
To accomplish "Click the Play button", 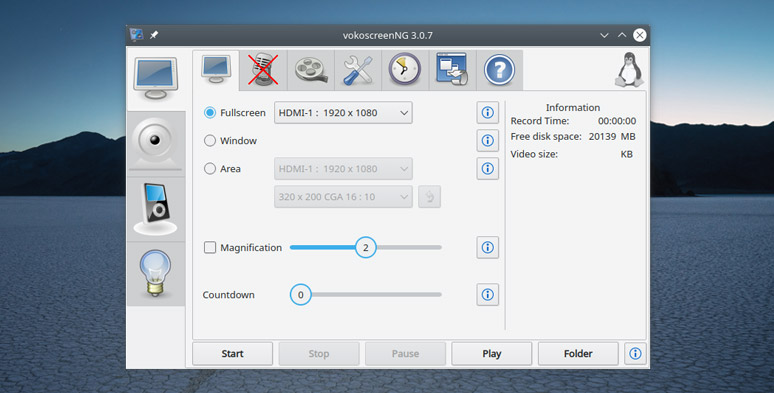I will [x=492, y=354].
